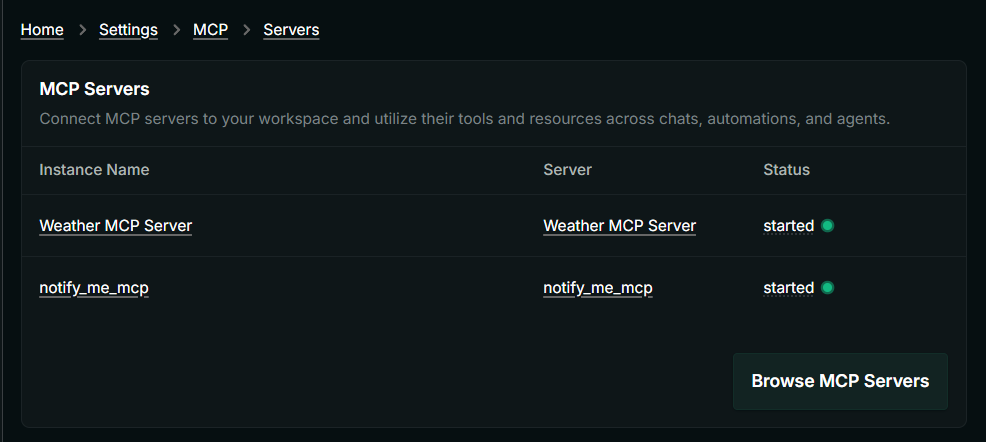The image size is (986, 442).
Task: Open the MCP breadcrumb link
Action: (210, 30)
